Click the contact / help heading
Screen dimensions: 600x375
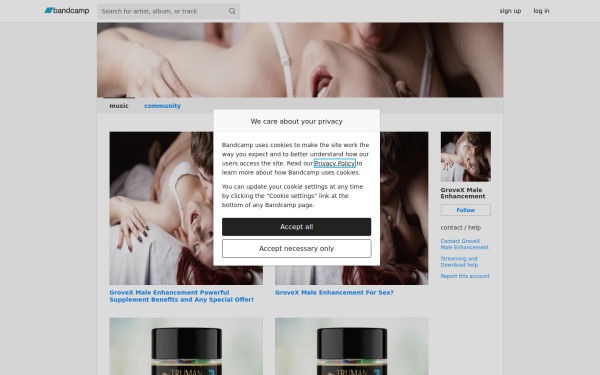[x=461, y=228]
